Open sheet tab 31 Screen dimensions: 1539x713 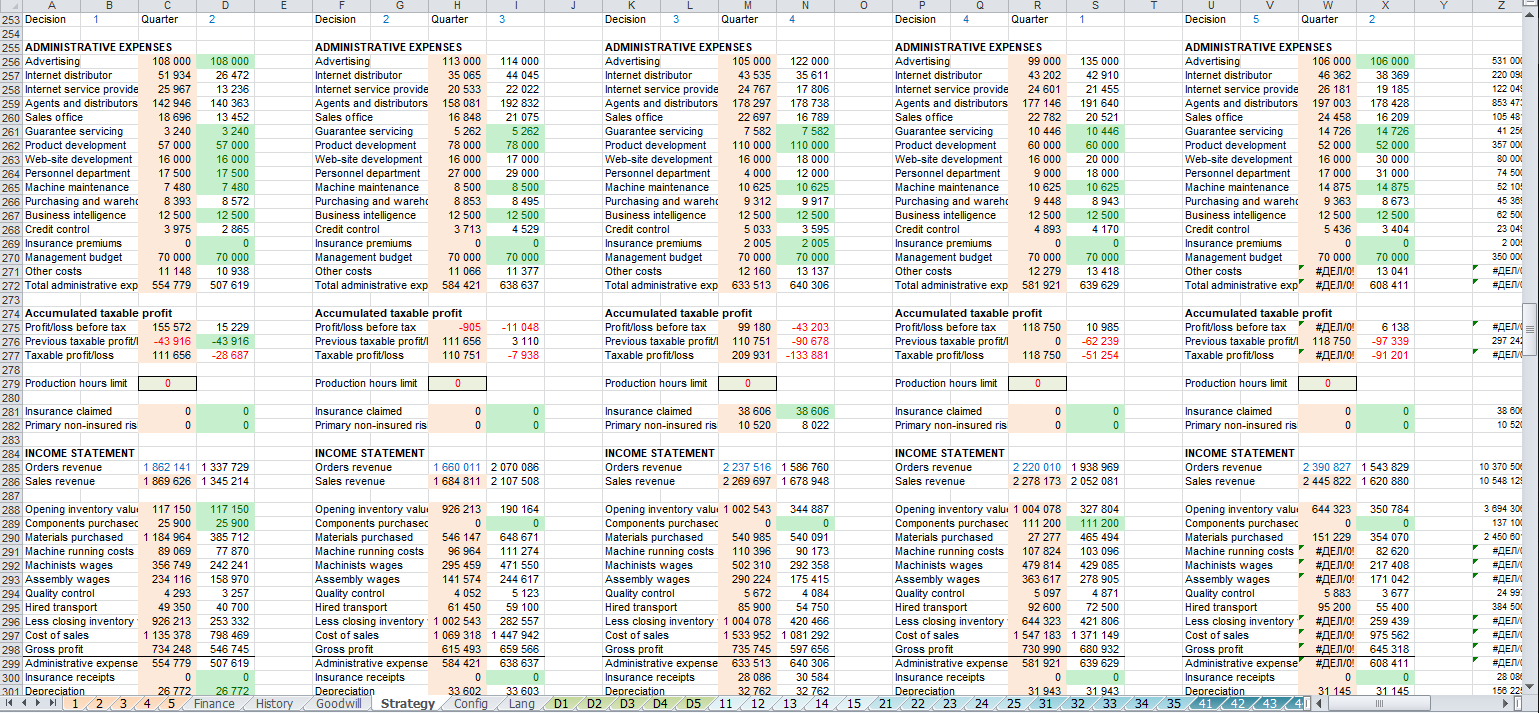point(1045,704)
